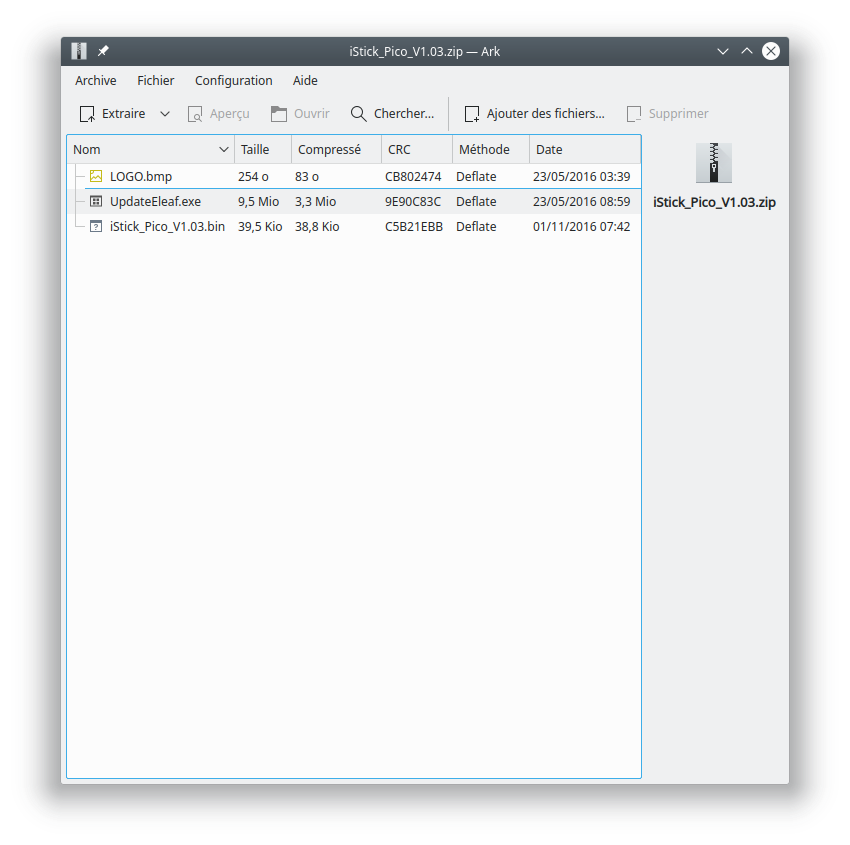The width and height of the screenshot is (850, 845).
Task: Click the date 23/05/2016 03:39
Action: (582, 177)
